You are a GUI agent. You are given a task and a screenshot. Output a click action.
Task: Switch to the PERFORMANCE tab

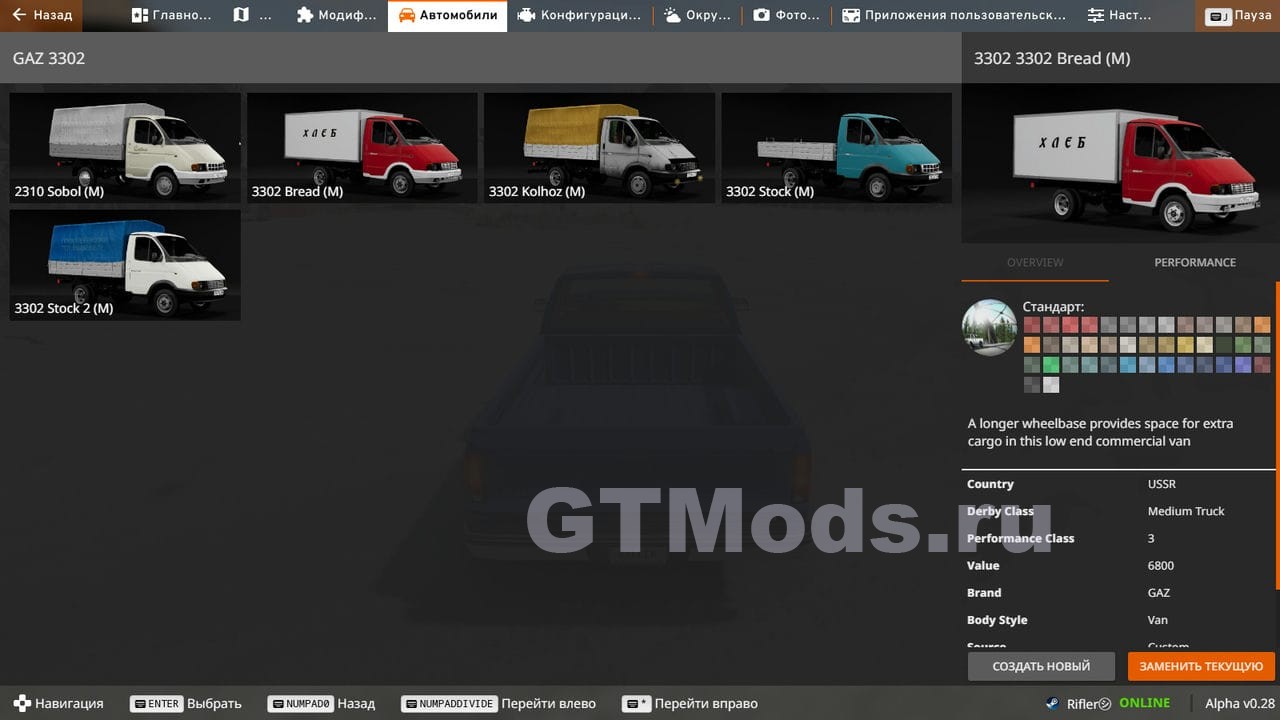[x=1195, y=262]
